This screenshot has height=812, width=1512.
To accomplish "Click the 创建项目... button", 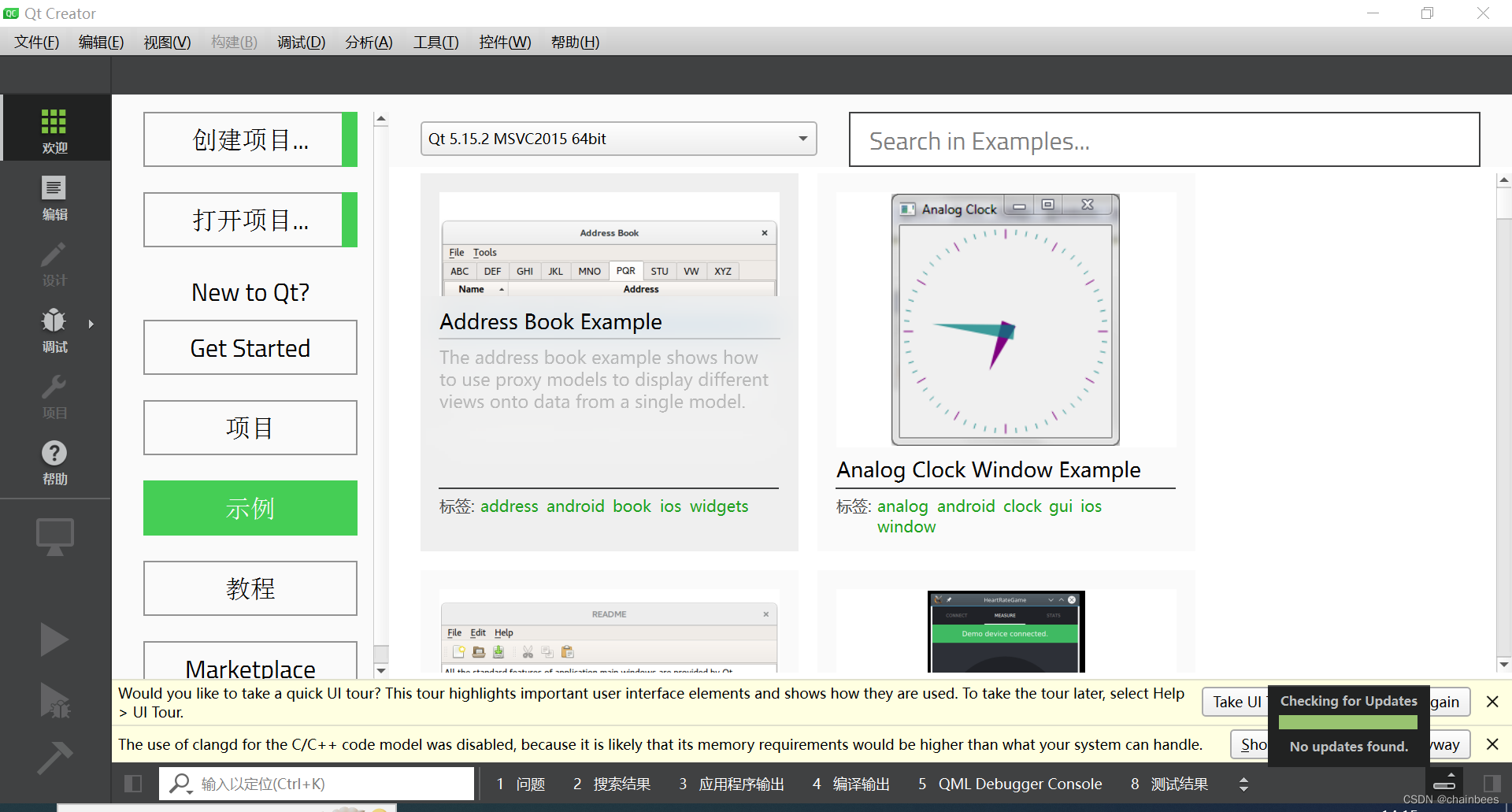I will [x=250, y=139].
